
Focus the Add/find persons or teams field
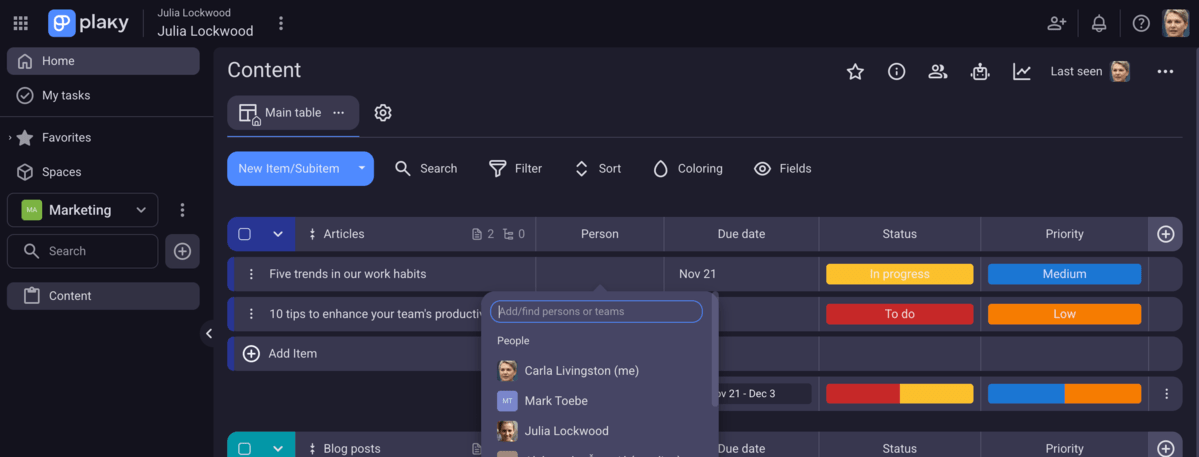(x=596, y=312)
